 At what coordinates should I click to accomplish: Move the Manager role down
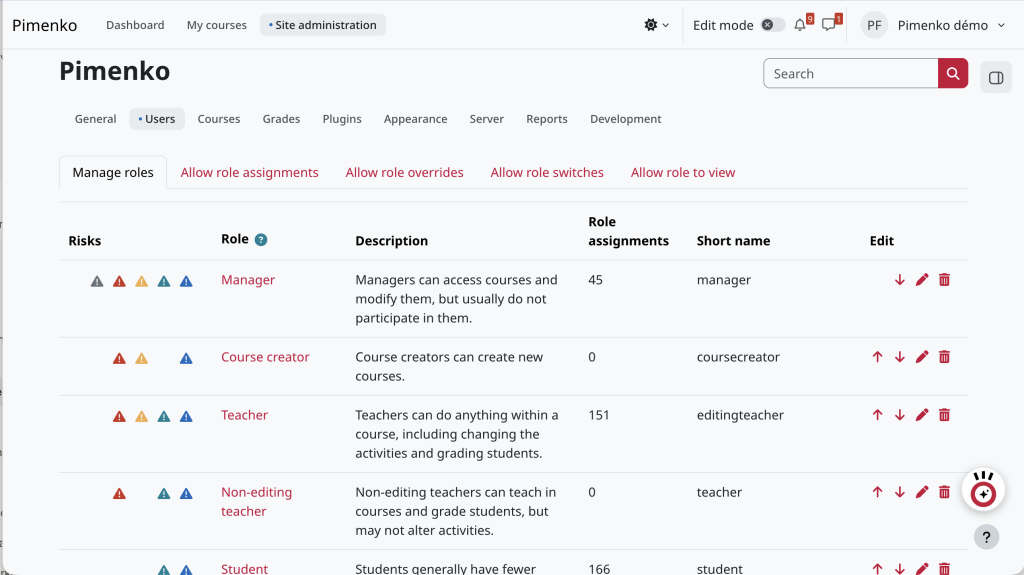899,280
